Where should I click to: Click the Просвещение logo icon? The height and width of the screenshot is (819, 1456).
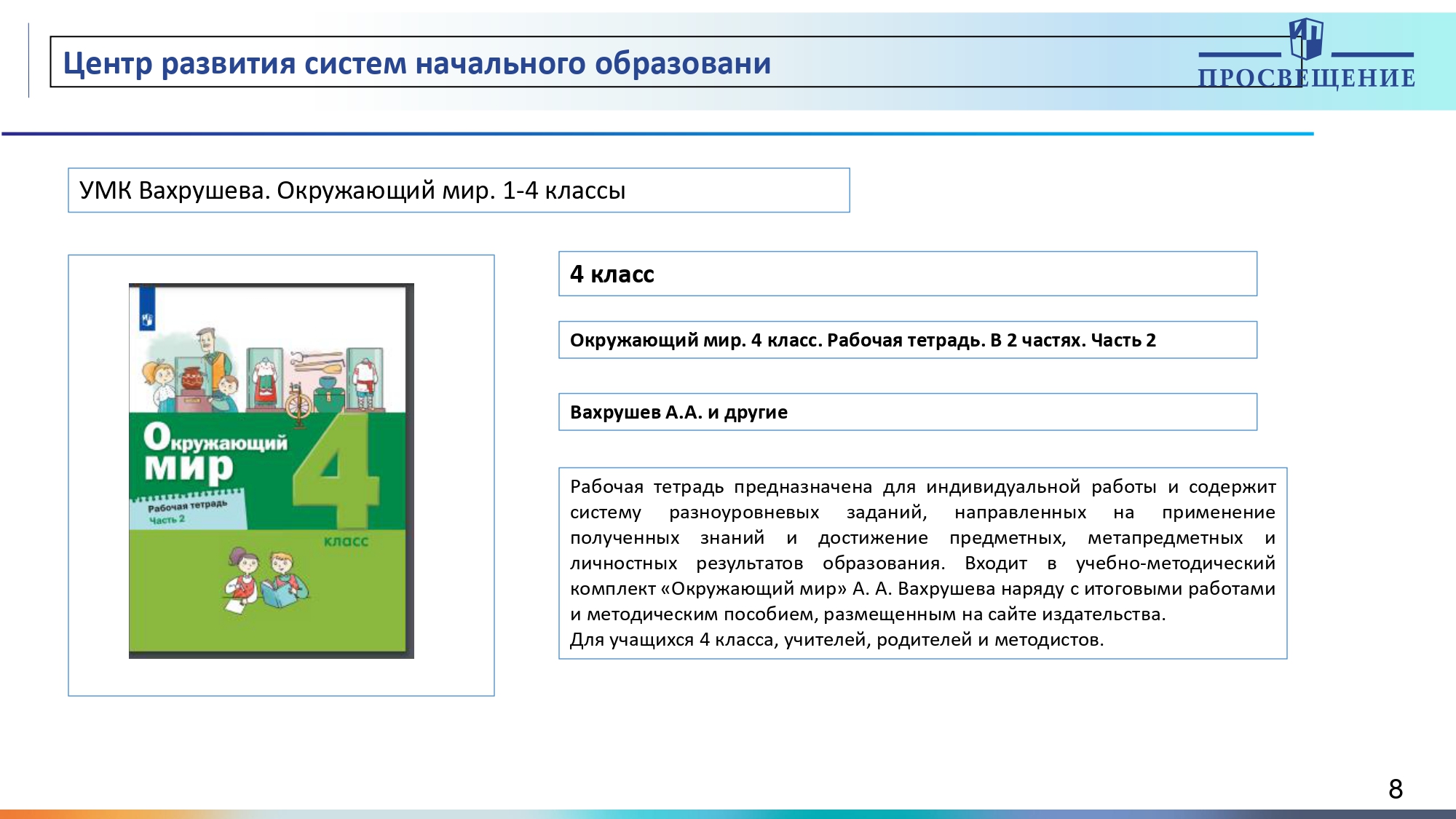1306,39
